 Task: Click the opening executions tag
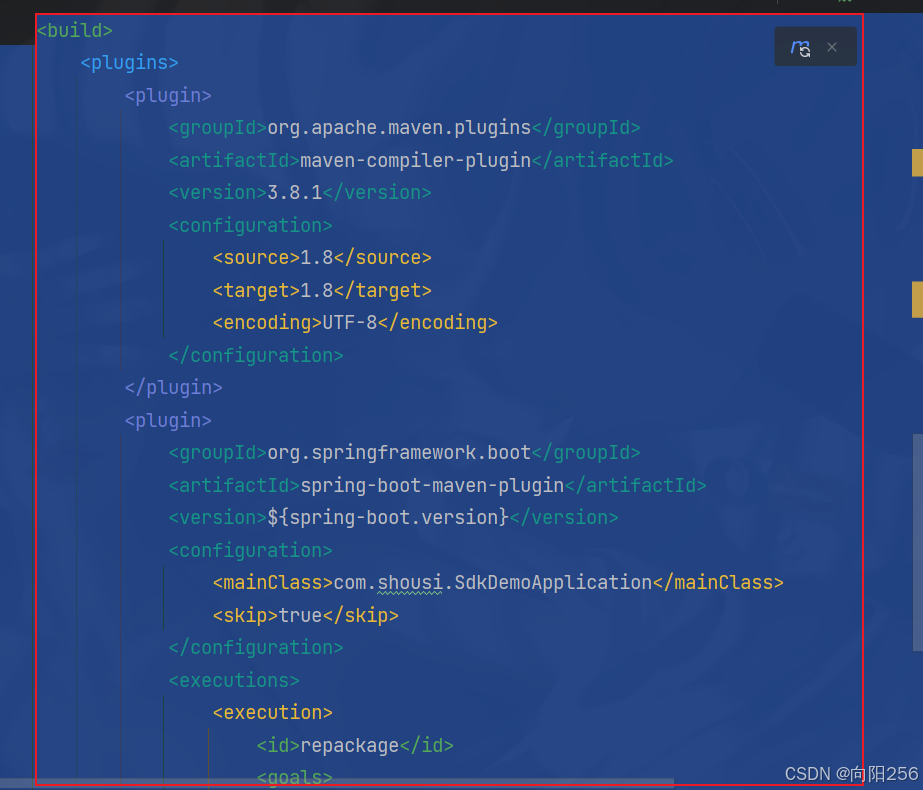point(234,681)
